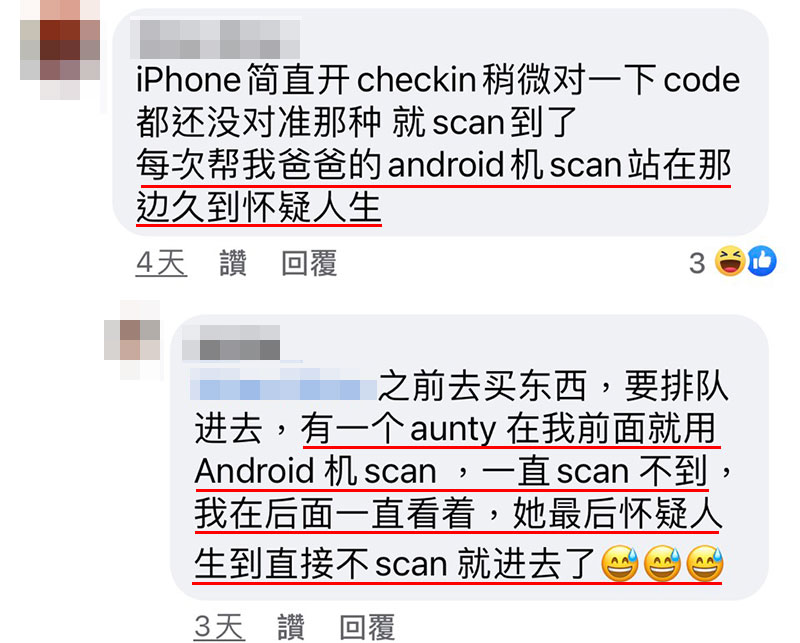The height and width of the screenshot is (643, 800).
Task: Click the laughing reaction emoji
Action: pyautogui.click(x=730, y=261)
